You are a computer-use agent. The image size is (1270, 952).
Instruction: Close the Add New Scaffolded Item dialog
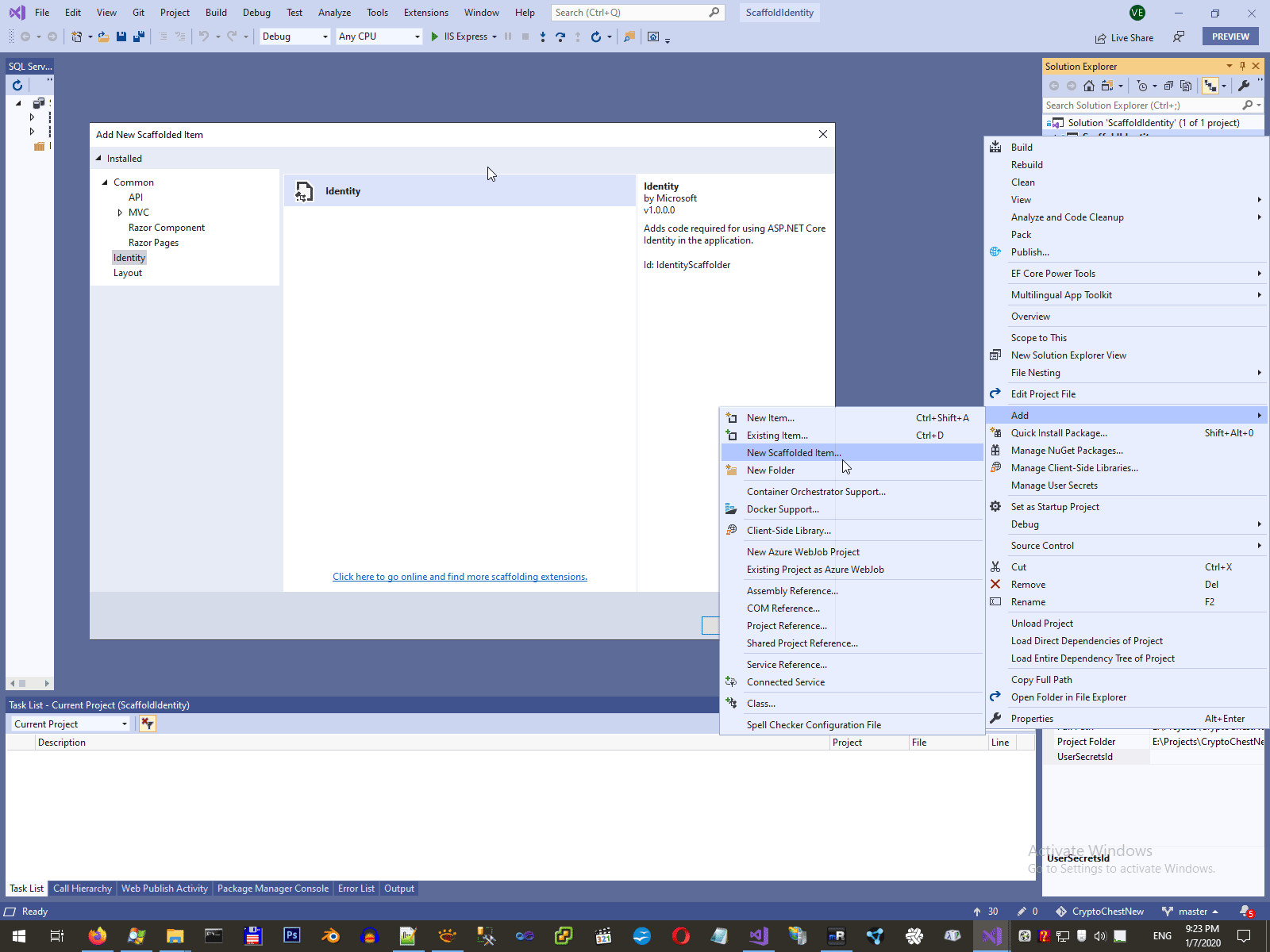coord(823,134)
